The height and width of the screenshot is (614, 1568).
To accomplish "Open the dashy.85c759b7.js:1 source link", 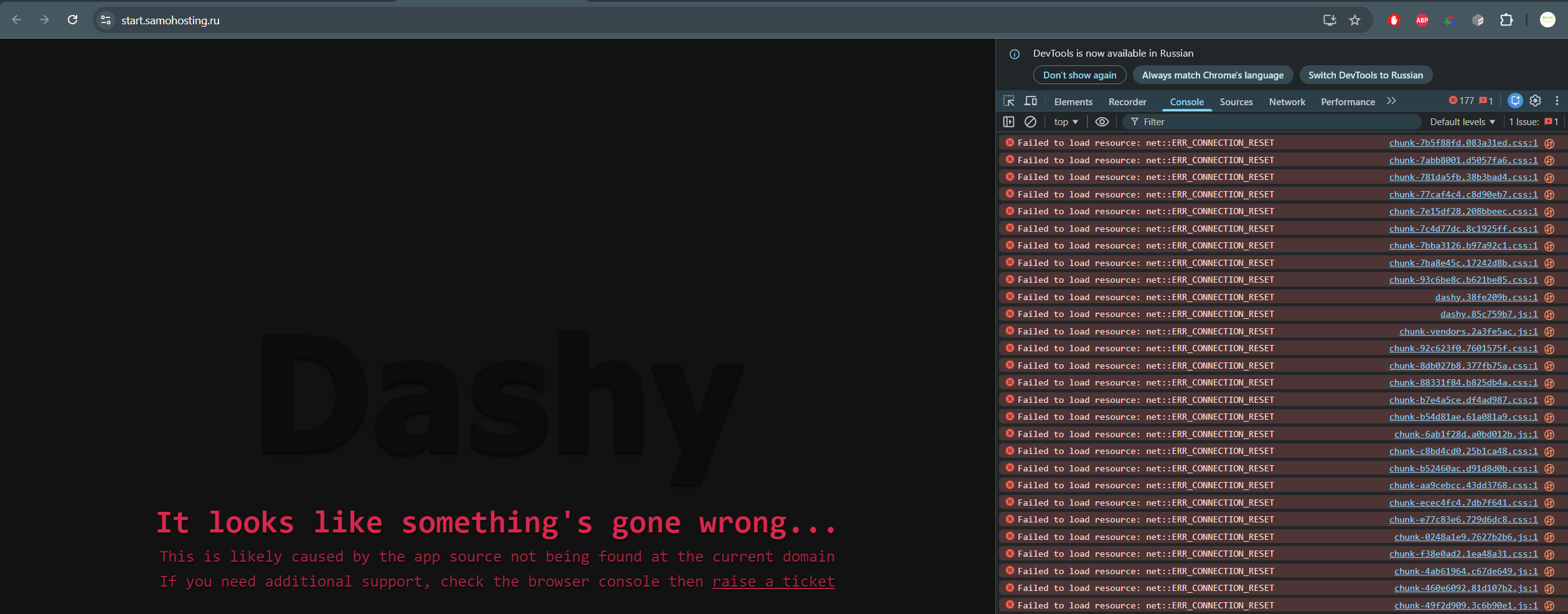I will pyautogui.click(x=1488, y=314).
